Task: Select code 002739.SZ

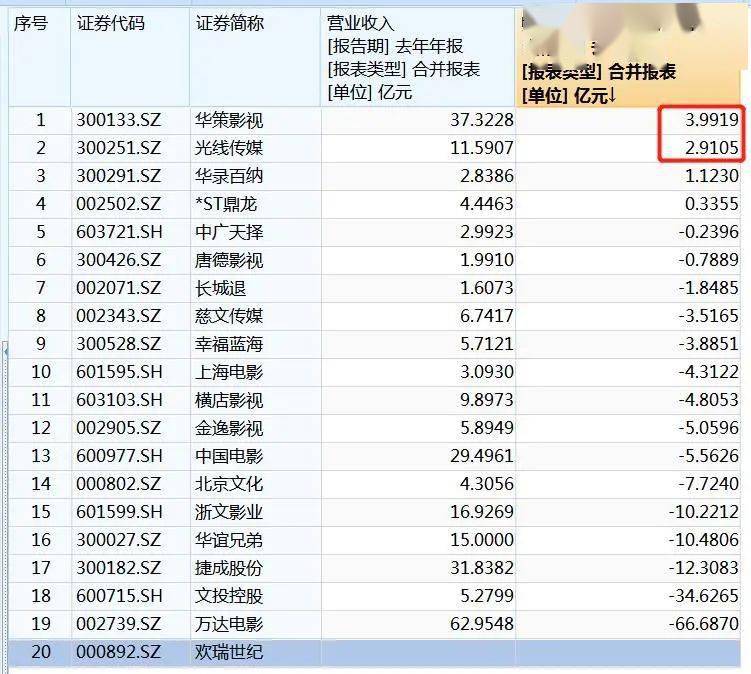Action: click(118, 624)
